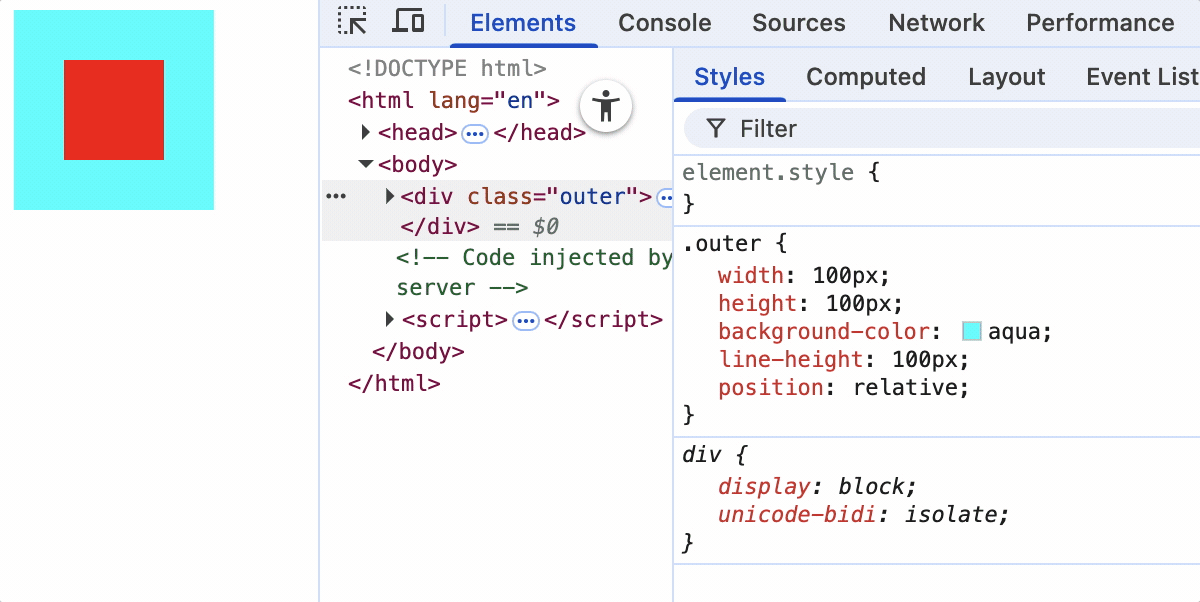Select the closing /div == $0 line

click(x=479, y=227)
